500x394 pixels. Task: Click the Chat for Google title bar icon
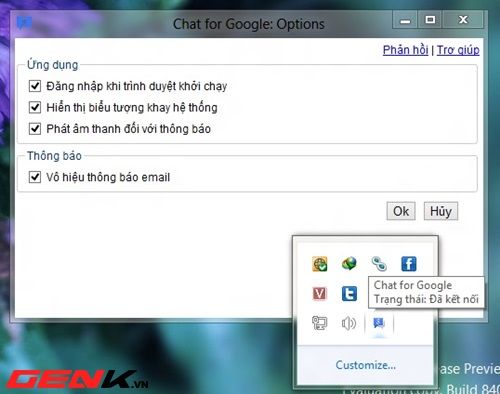pos(24,23)
